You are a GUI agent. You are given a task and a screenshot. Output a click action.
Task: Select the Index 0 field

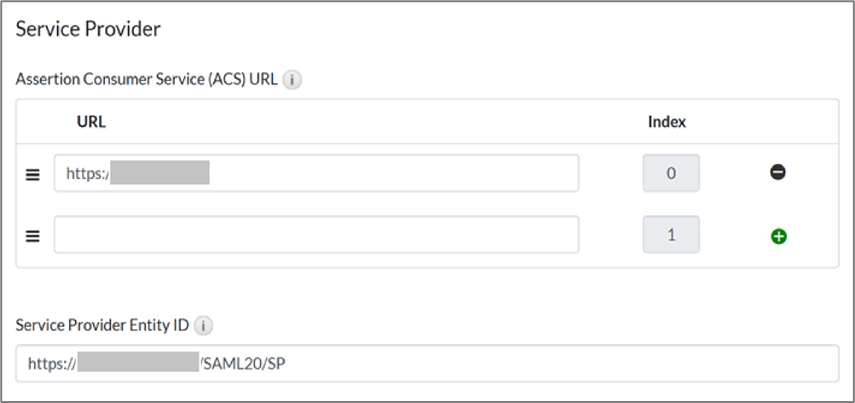click(x=671, y=173)
